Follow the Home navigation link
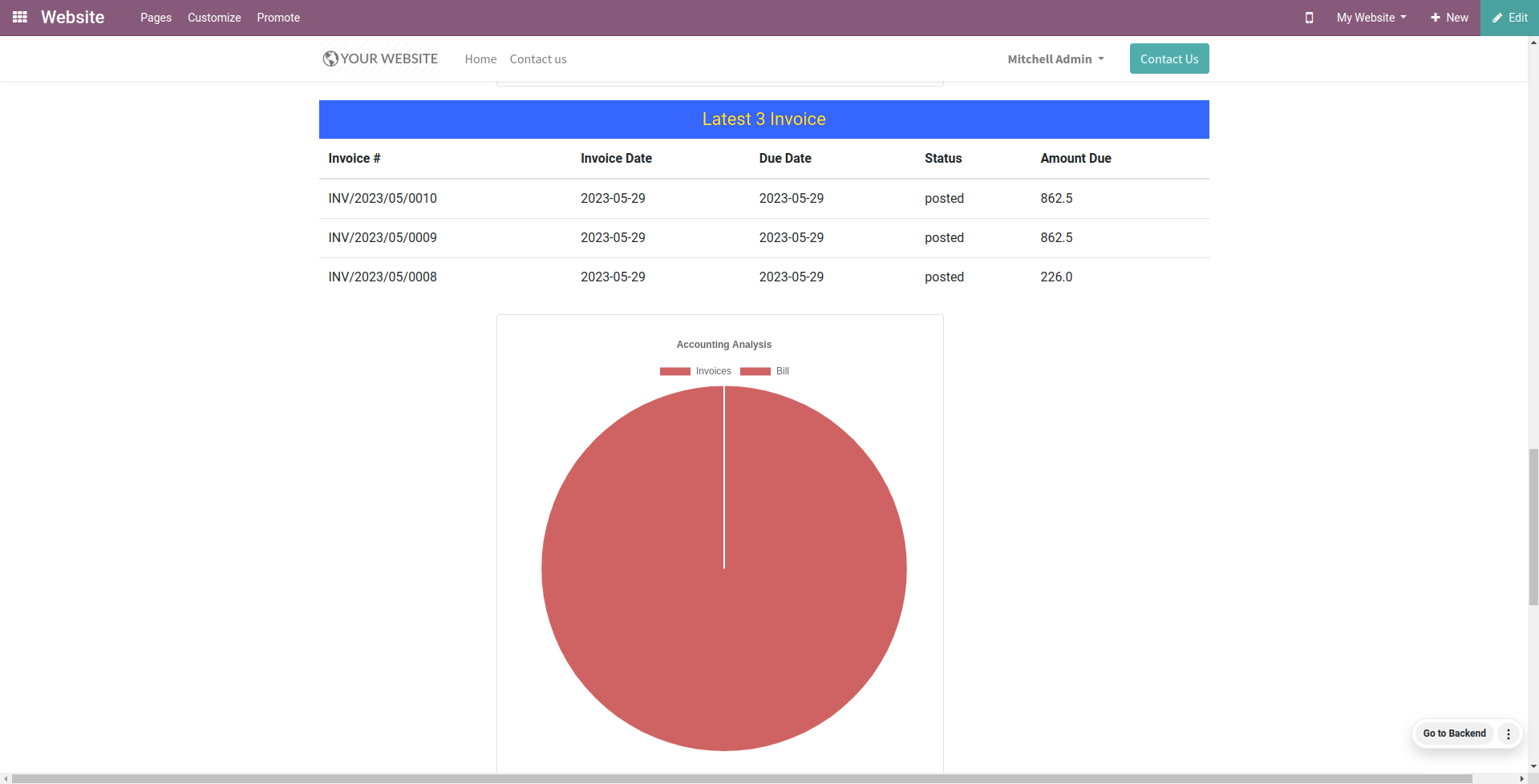This screenshot has width=1539, height=784. coord(480,59)
